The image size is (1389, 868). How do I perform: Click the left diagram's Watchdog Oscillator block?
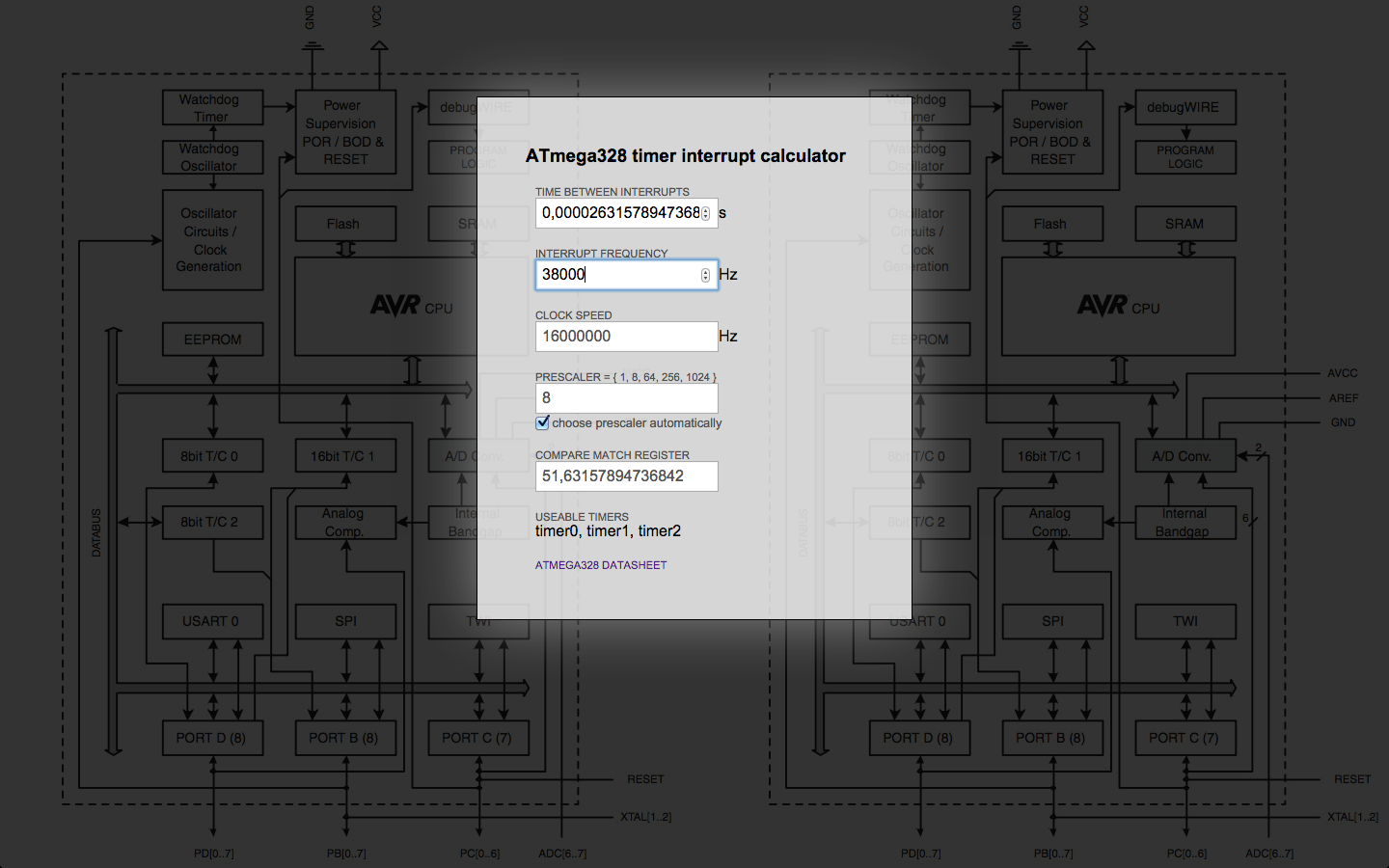pyautogui.click(x=212, y=157)
